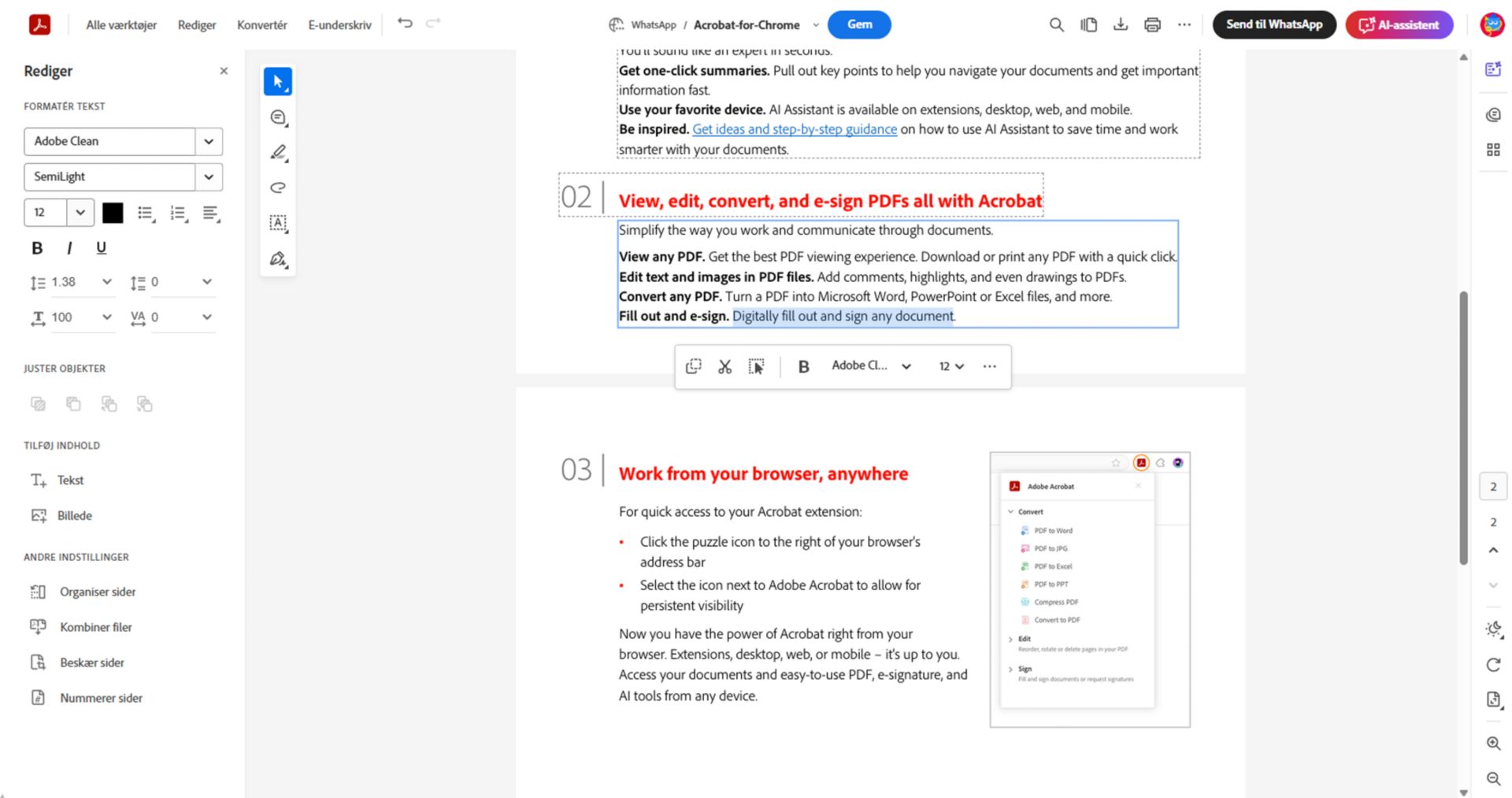This screenshot has width=1512, height=798.
Task: Insert a numbered list
Action: [x=179, y=213]
